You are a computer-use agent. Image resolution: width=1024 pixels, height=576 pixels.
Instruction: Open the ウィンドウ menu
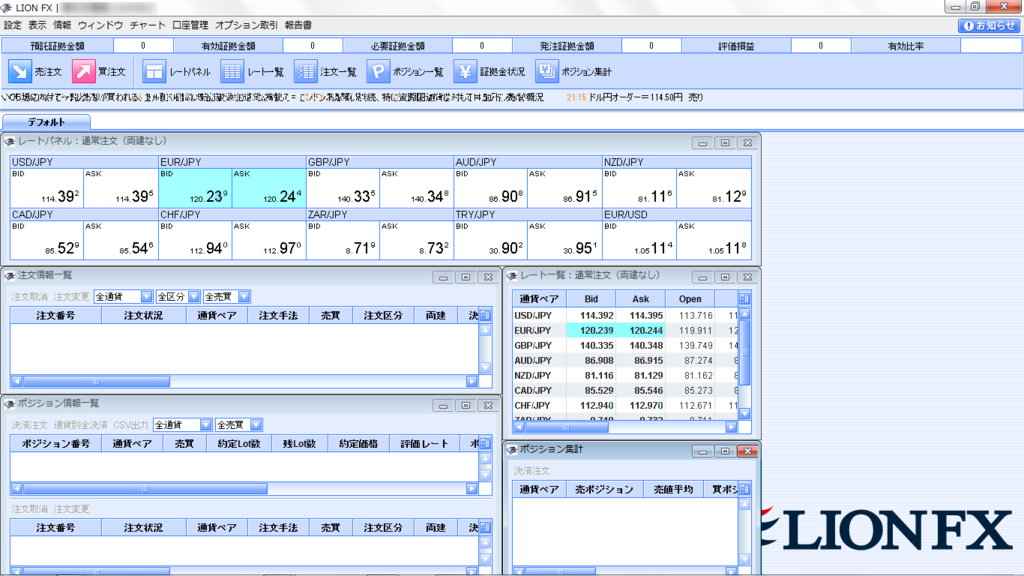[101, 25]
